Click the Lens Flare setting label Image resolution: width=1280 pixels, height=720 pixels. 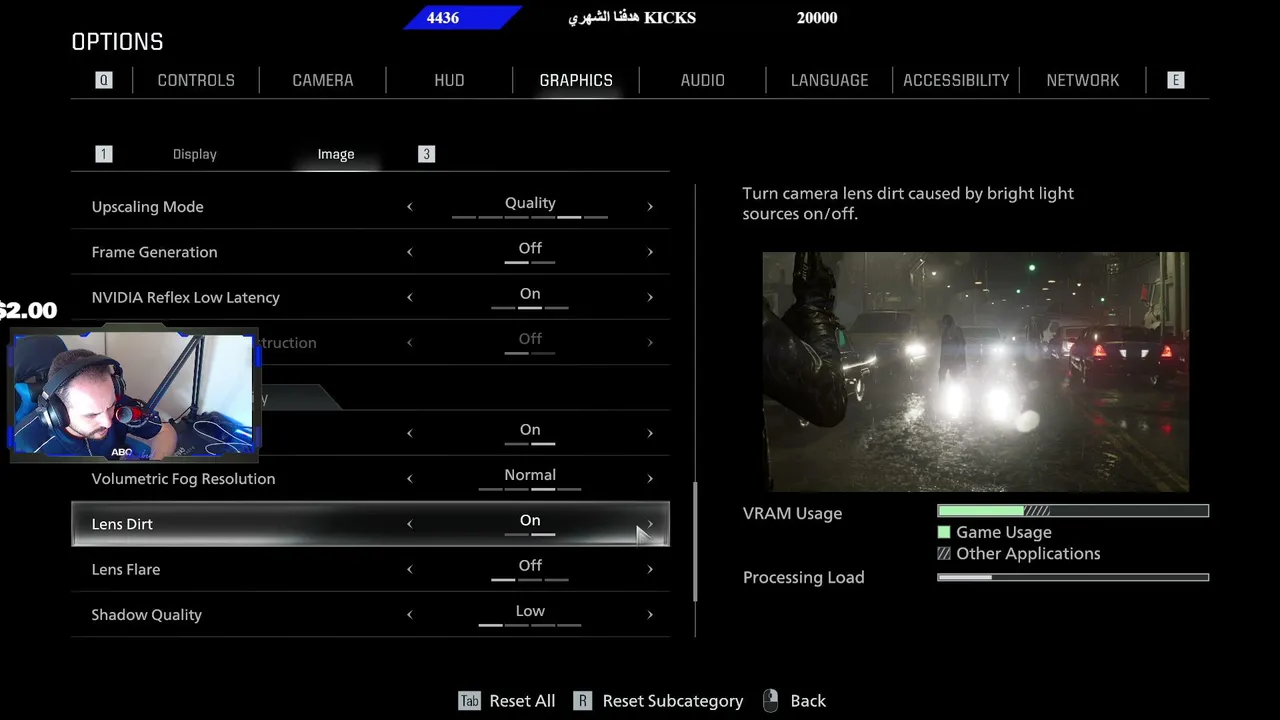126,569
